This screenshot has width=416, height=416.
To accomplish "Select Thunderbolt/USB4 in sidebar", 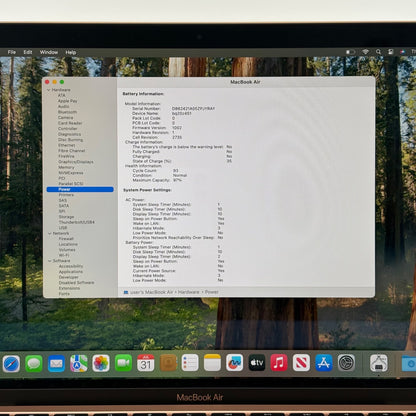I will [x=77, y=222].
